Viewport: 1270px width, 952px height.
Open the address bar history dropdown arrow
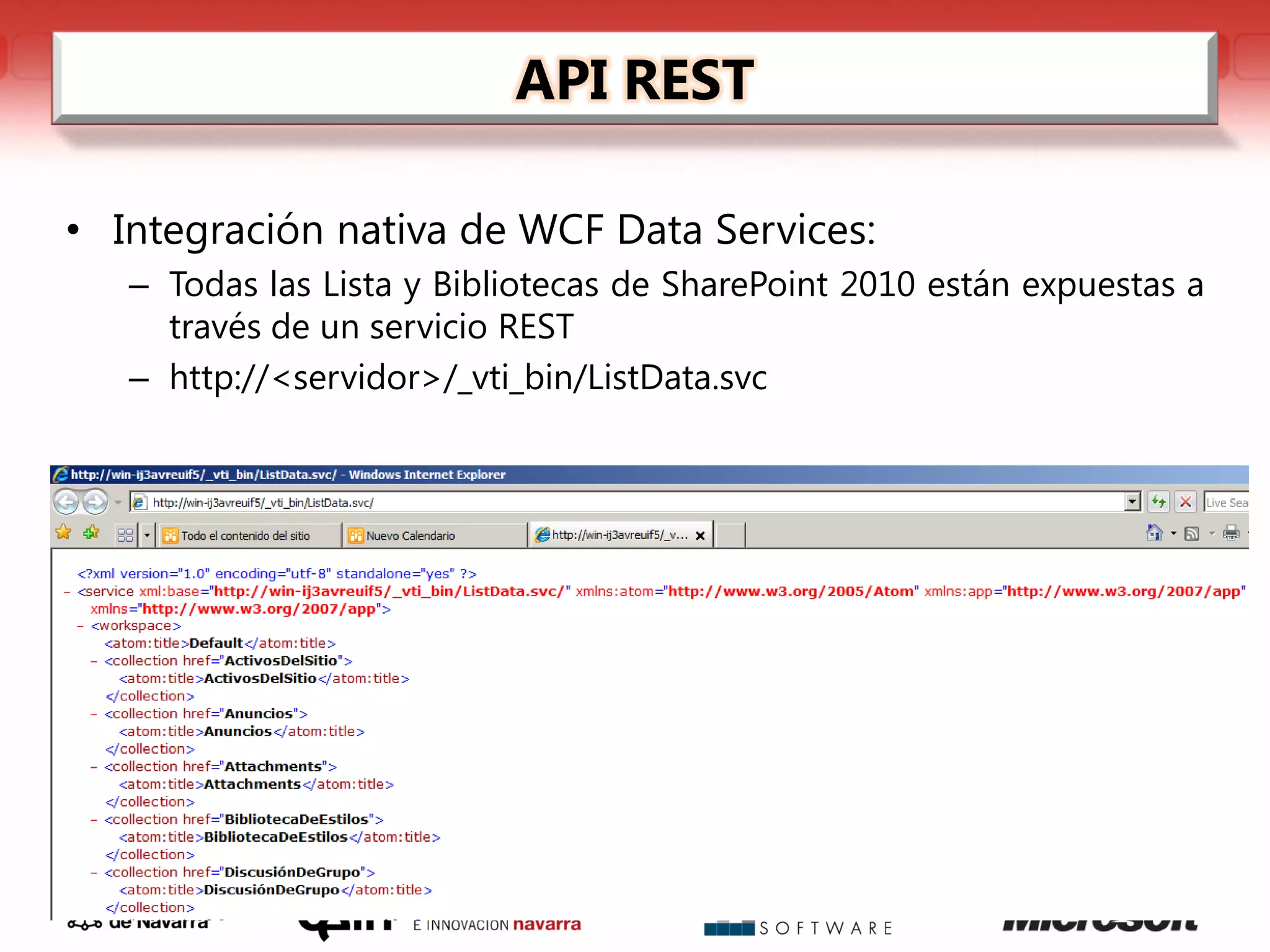pyautogui.click(x=1132, y=502)
